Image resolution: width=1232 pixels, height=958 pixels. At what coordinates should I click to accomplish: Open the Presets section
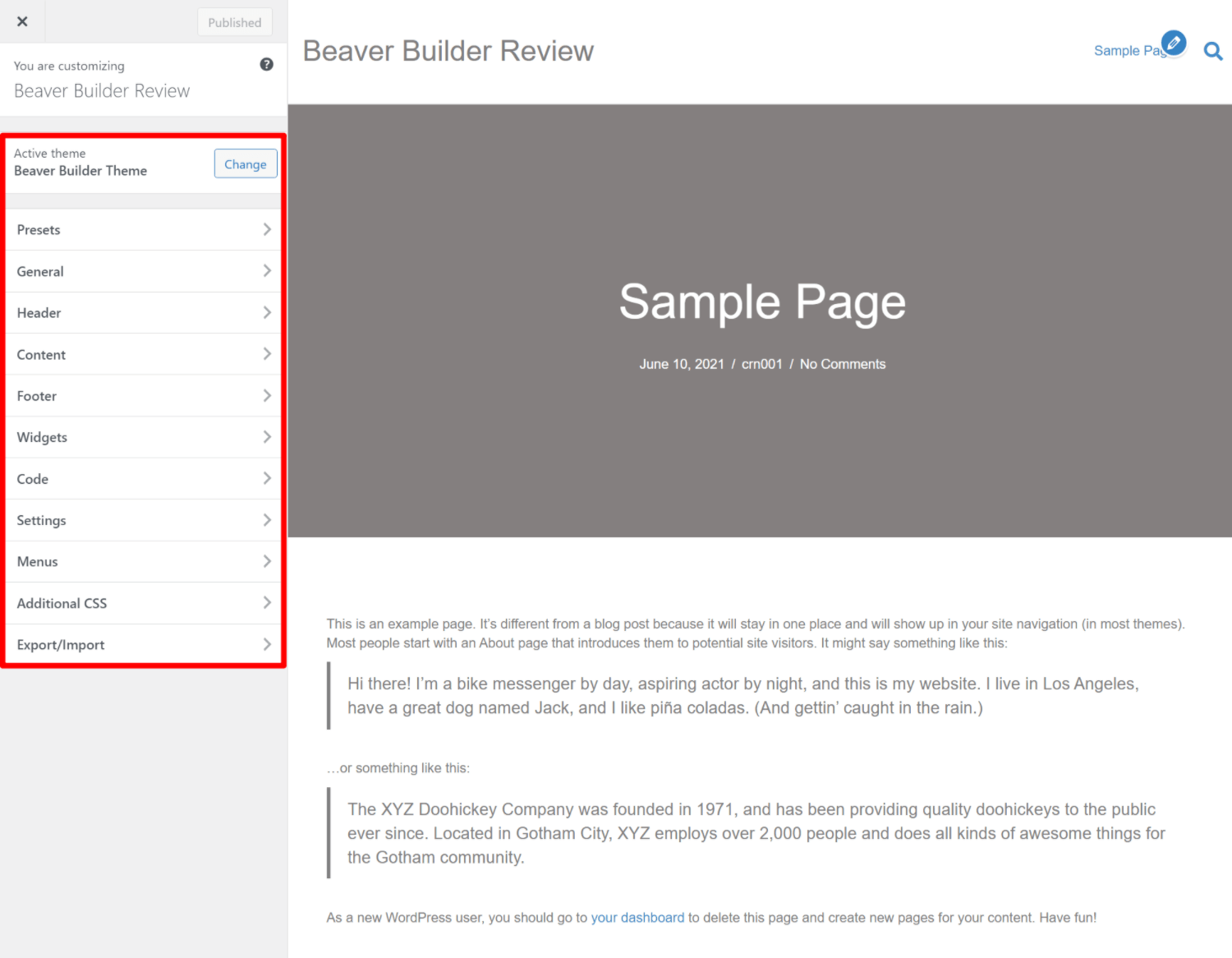point(144,229)
